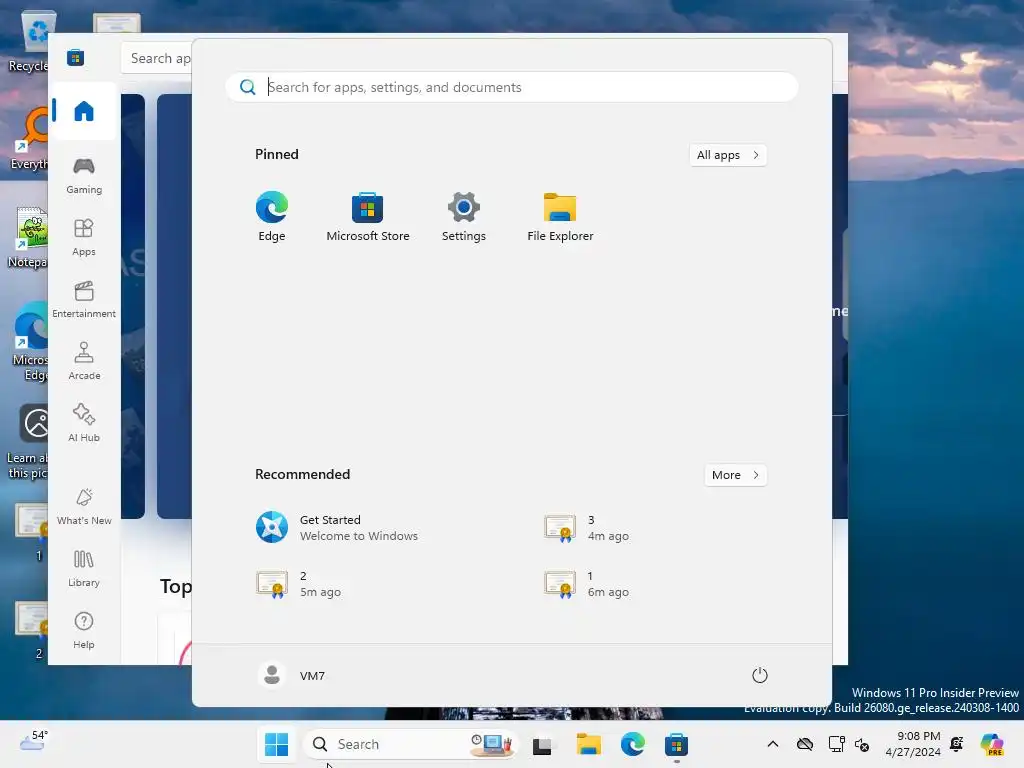Select the Recycle Bin desktop icon

pyautogui.click(x=31, y=42)
